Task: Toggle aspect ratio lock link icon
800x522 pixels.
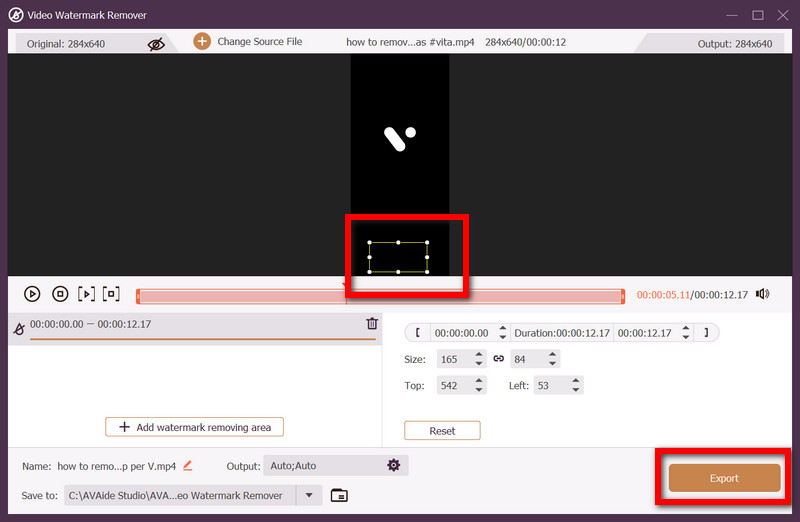Action: tap(498, 359)
